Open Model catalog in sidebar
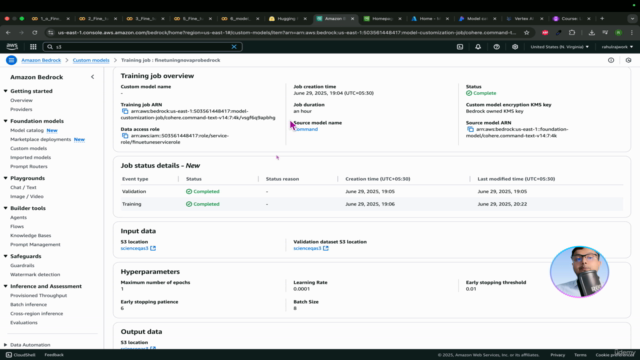The height and width of the screenshot is (360, 640). click(x=27, y=130)
